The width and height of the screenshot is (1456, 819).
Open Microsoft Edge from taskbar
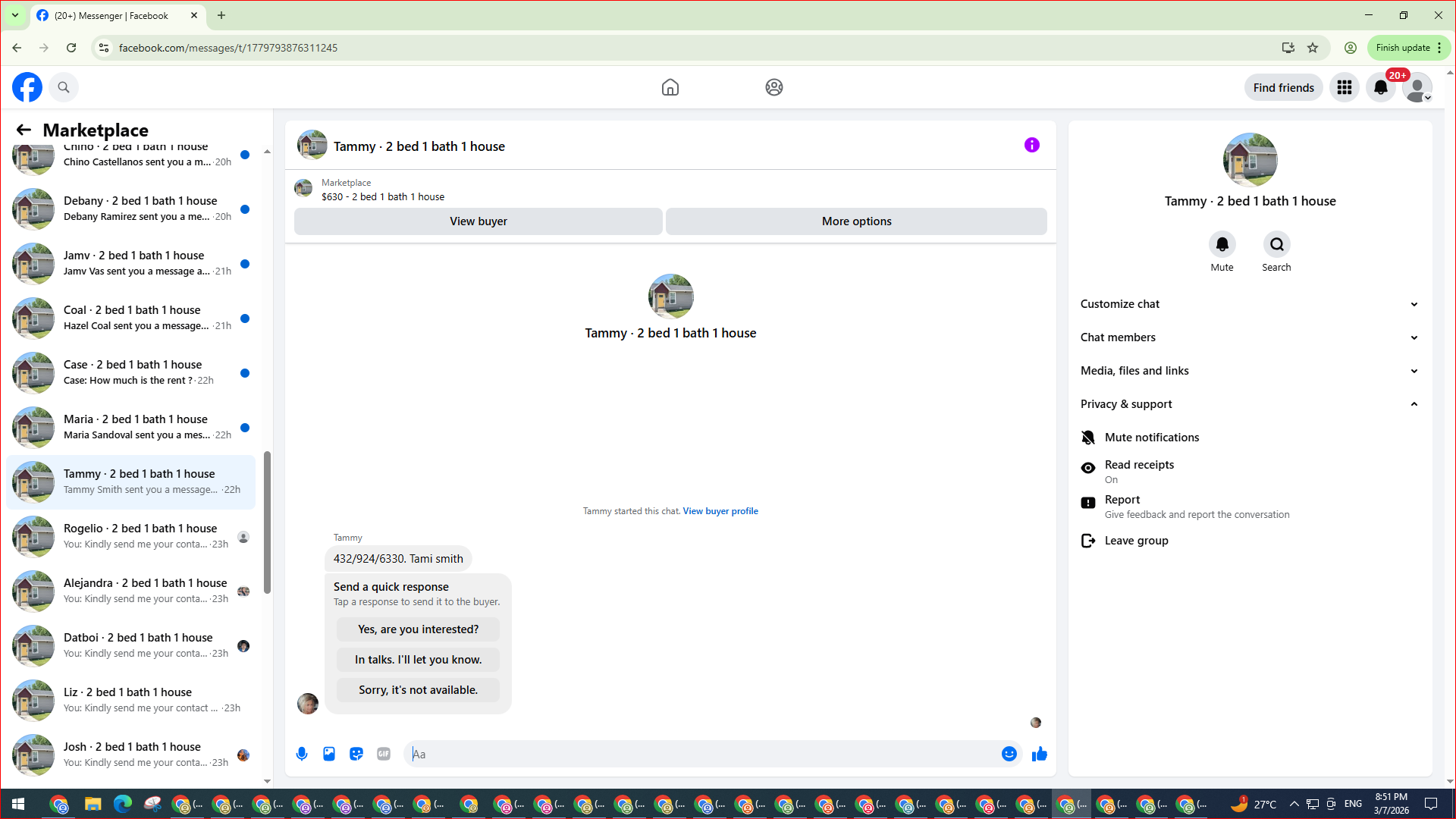122,804
